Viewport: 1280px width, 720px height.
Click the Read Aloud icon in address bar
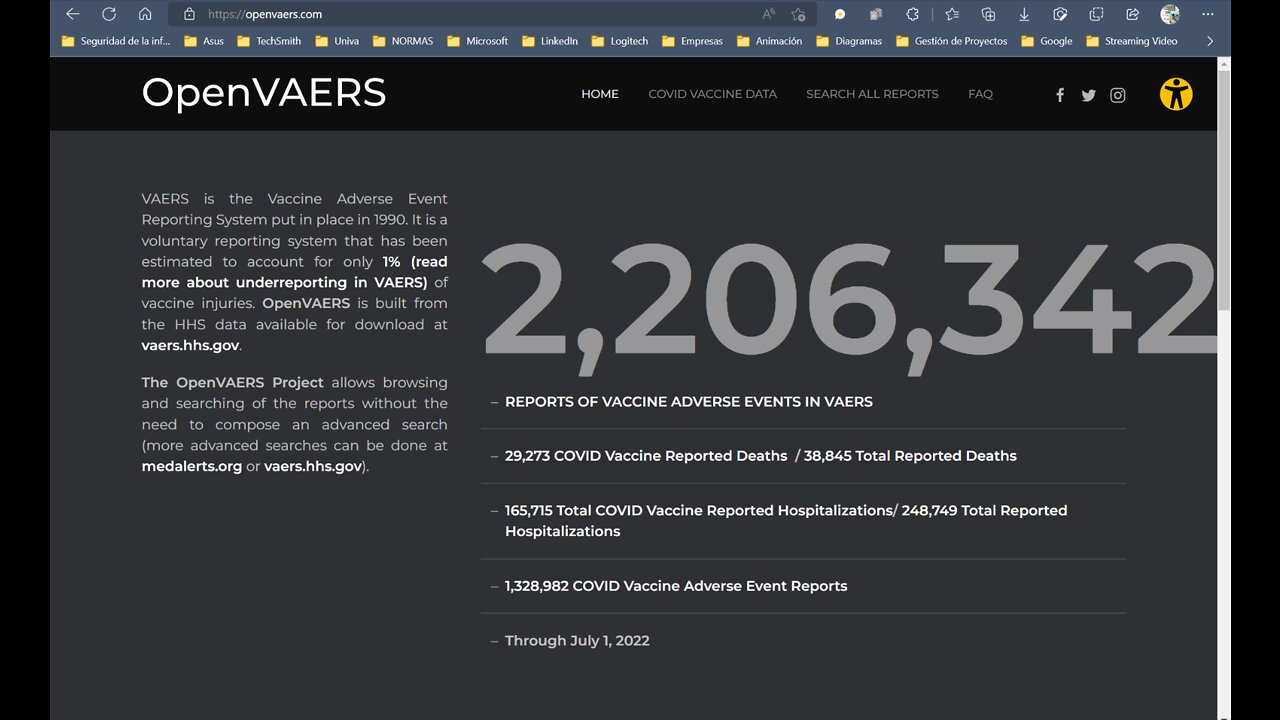pos(769,14)
